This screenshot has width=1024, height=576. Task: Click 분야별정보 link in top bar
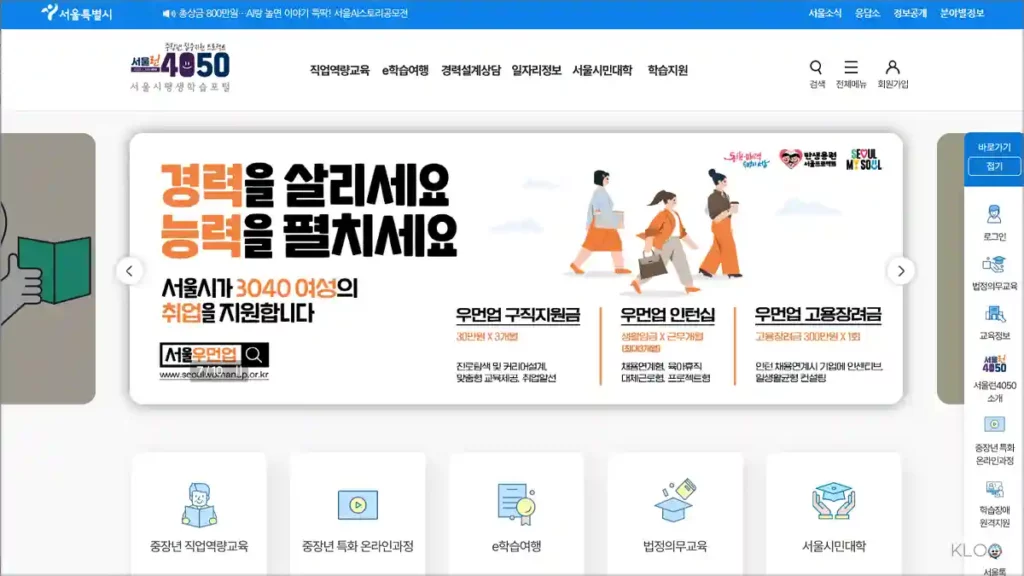click(962, 13)
